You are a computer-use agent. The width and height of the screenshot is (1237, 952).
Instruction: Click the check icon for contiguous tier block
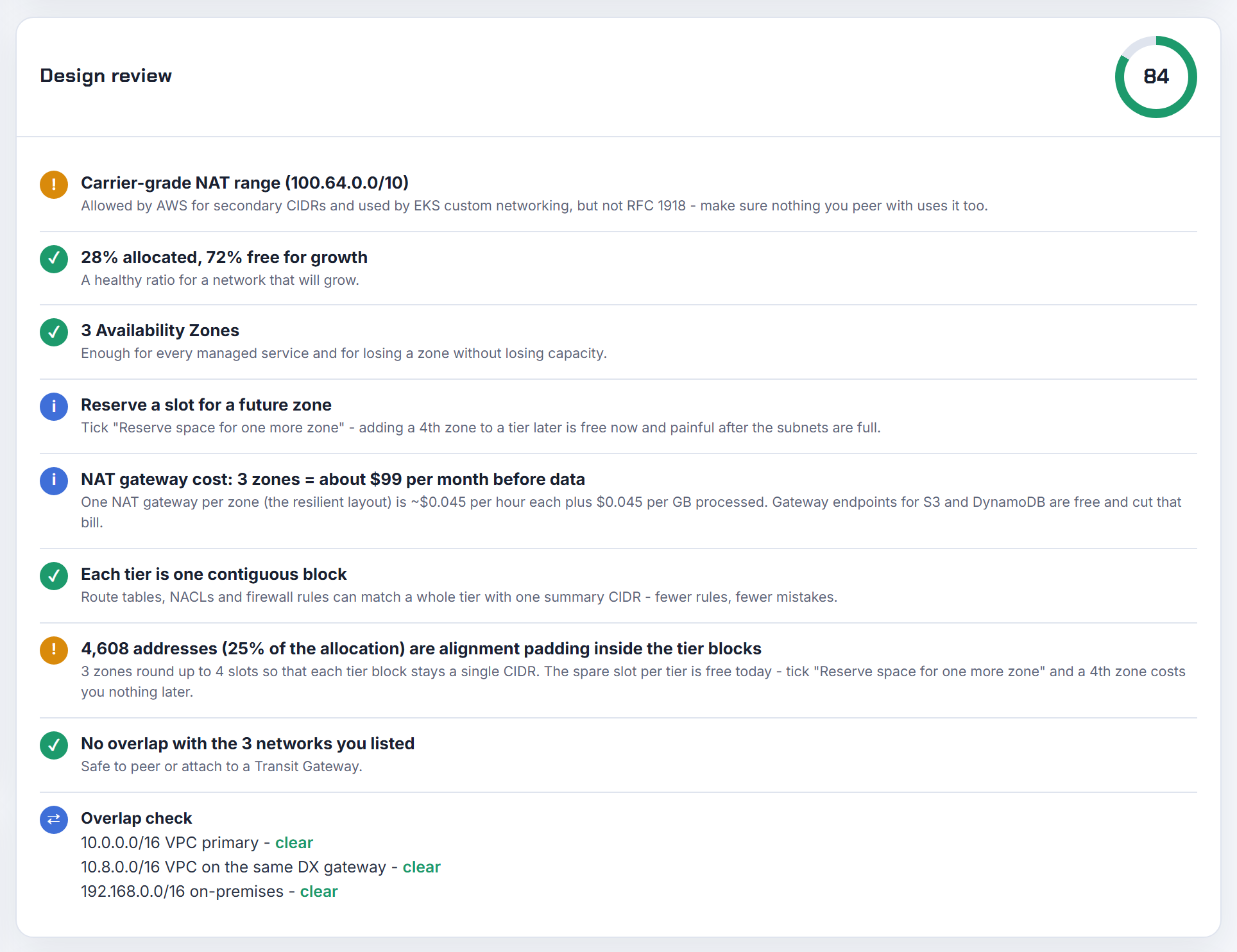pos(54,576)
